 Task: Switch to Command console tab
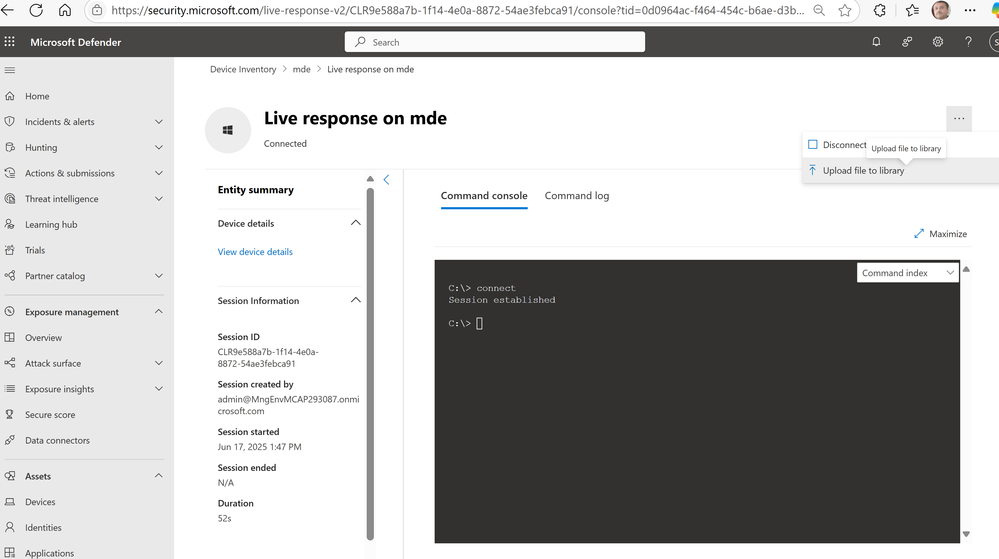(484, 196)
